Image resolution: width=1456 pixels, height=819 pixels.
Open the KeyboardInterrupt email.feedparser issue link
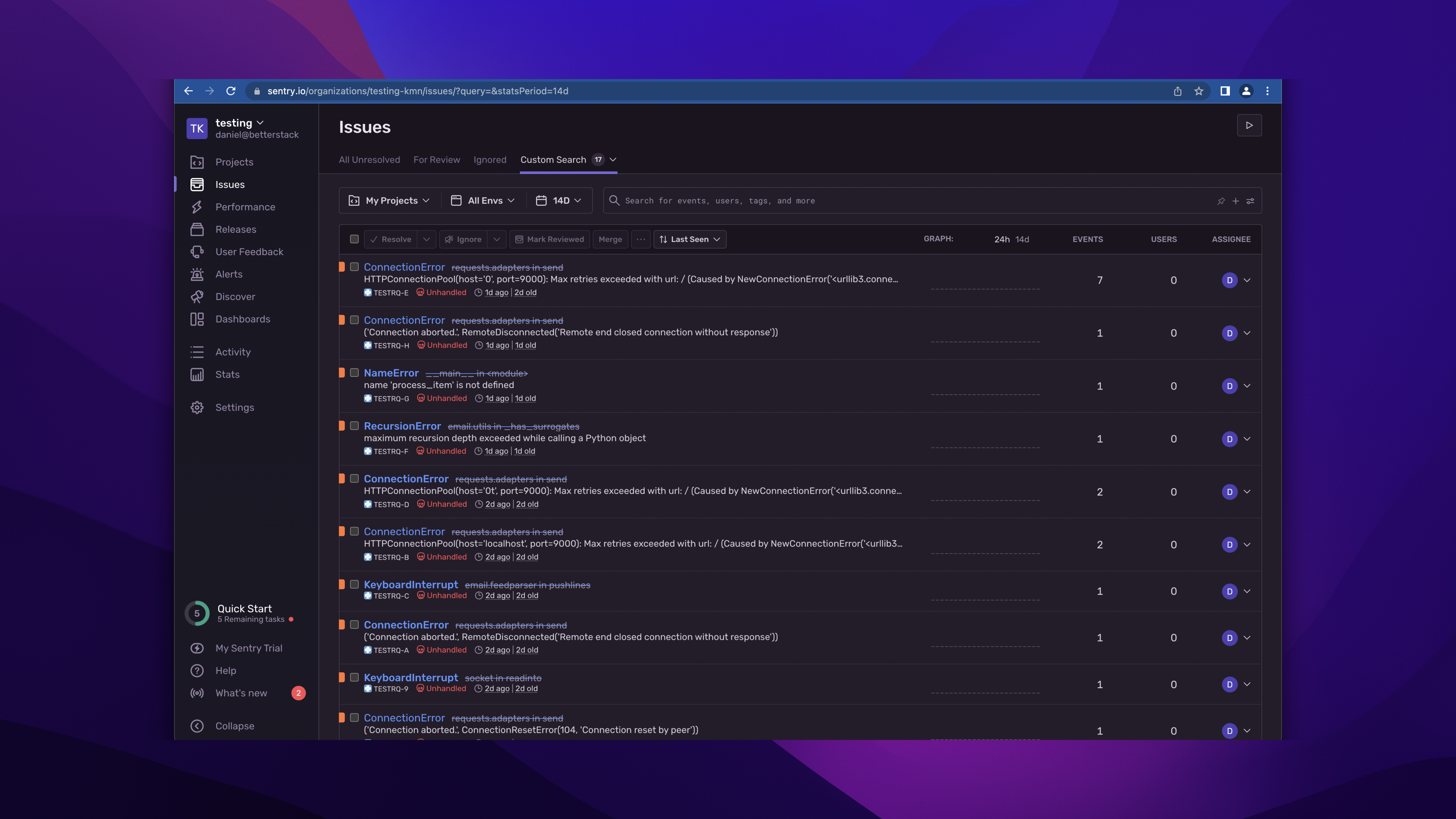coord(411,584)
